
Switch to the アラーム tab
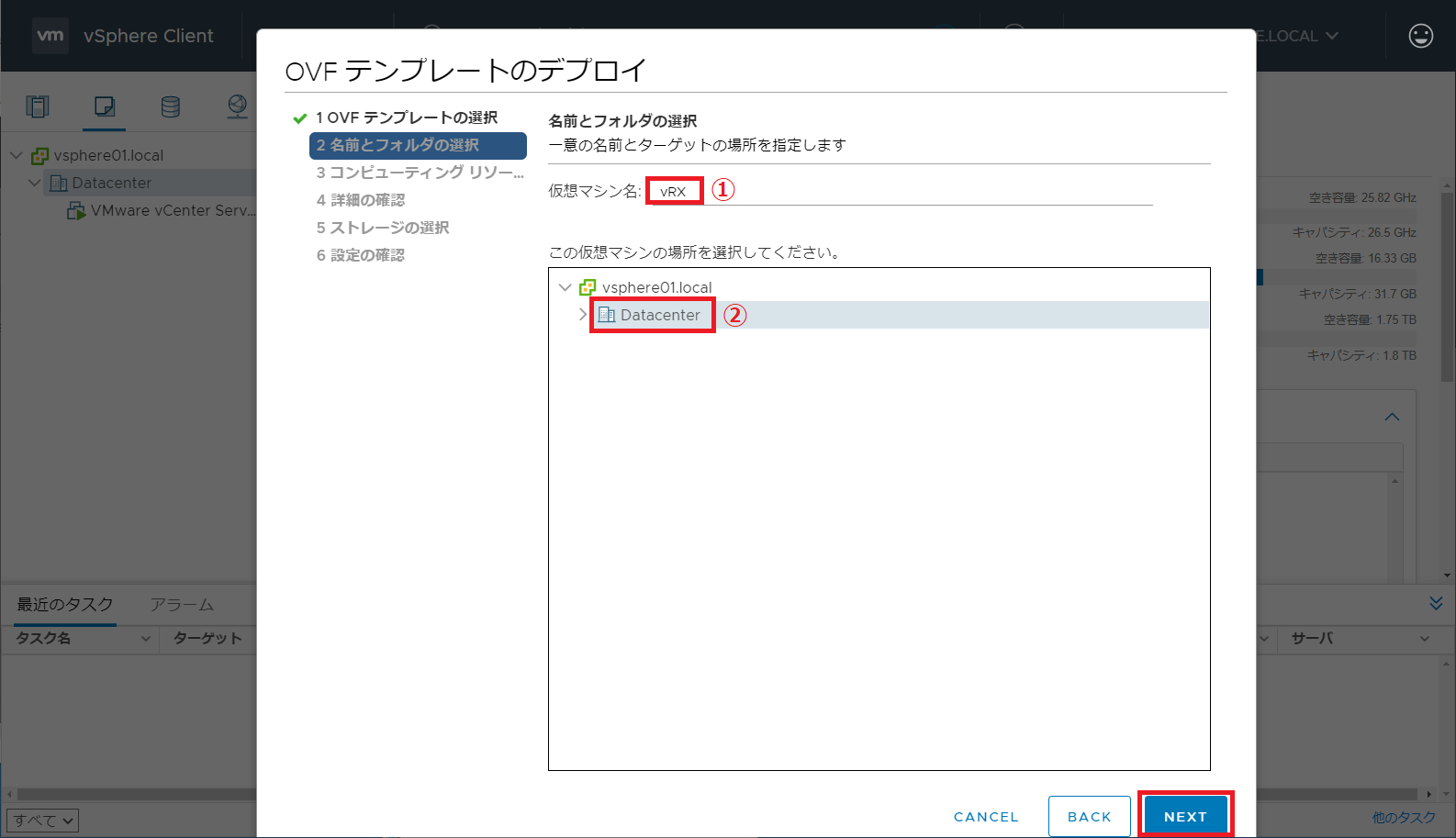click(x=182, y=604)
